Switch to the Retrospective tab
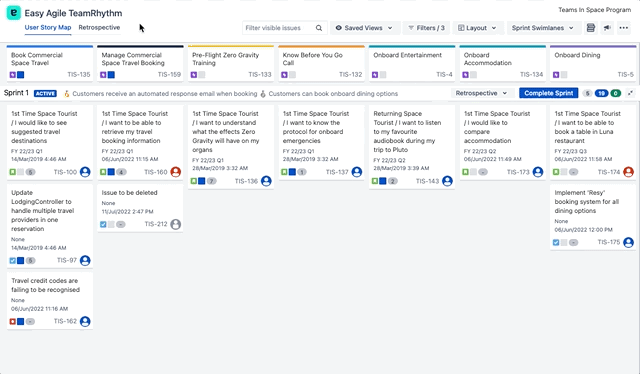Image resolution: width=640 pixels, height=374 pixels. coord(99,27)
